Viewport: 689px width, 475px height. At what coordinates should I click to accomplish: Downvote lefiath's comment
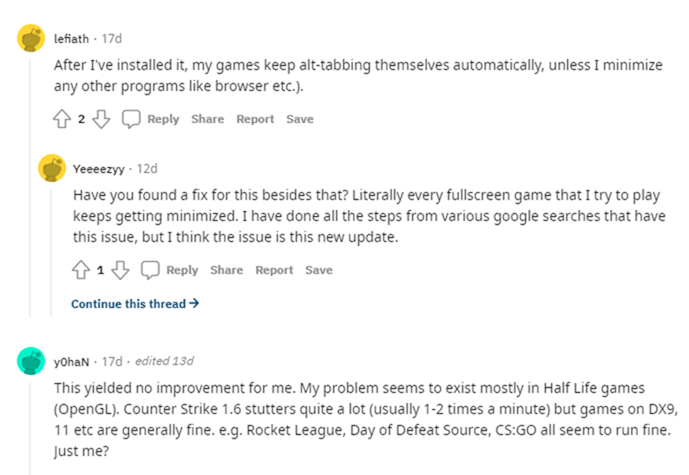102,119
